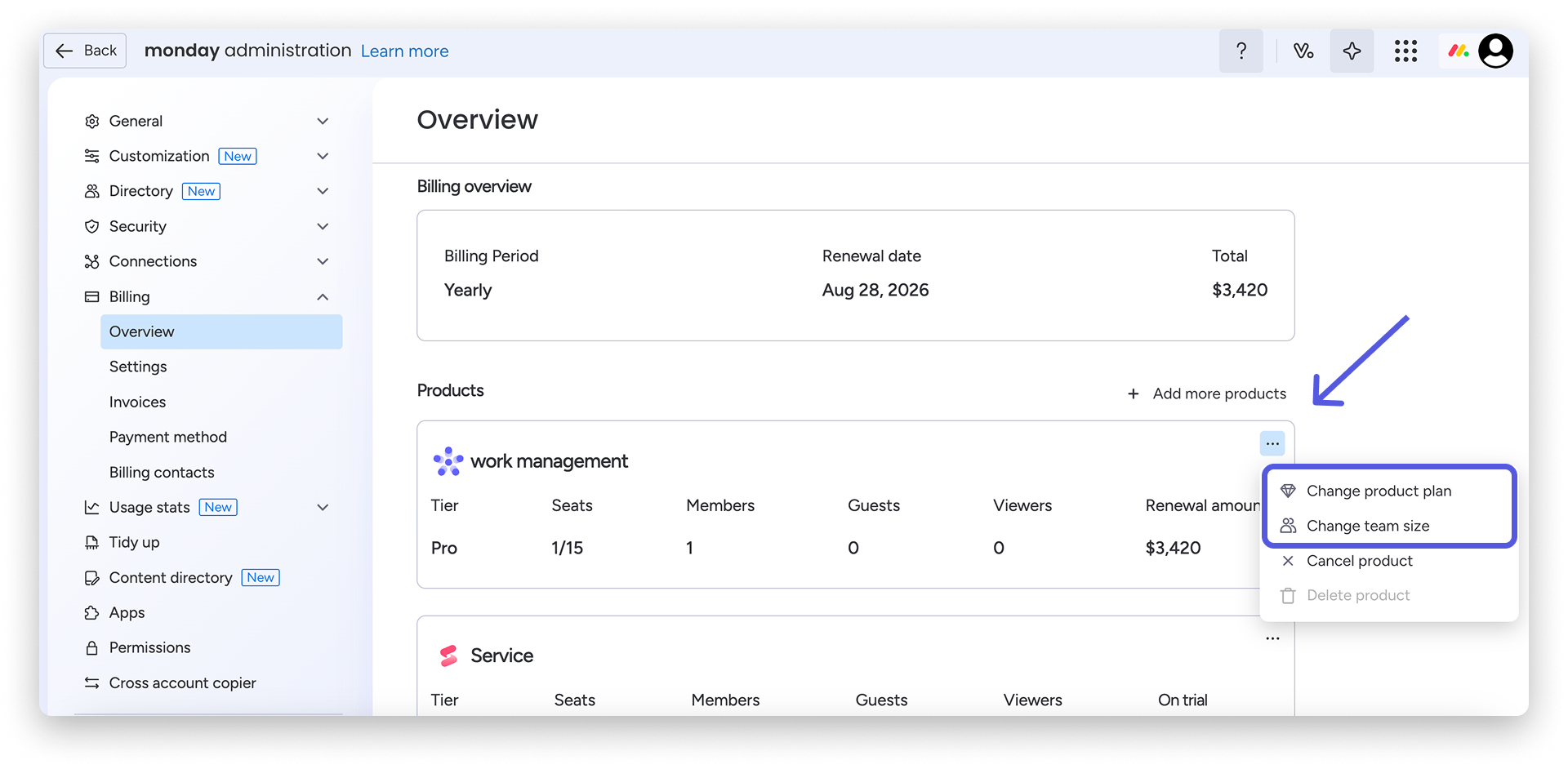The height and width of the screenshot is (769, 1568).
Task: Click the monday logo icon
Action: 1459,51
